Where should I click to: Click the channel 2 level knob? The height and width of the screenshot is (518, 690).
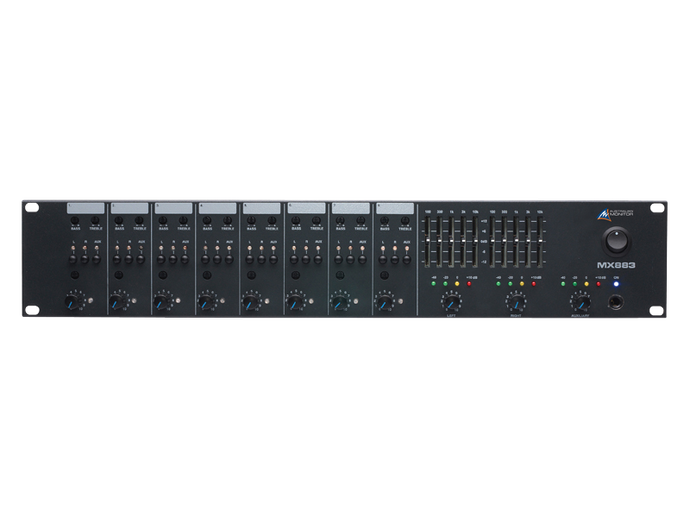click(x=115, y=302)
